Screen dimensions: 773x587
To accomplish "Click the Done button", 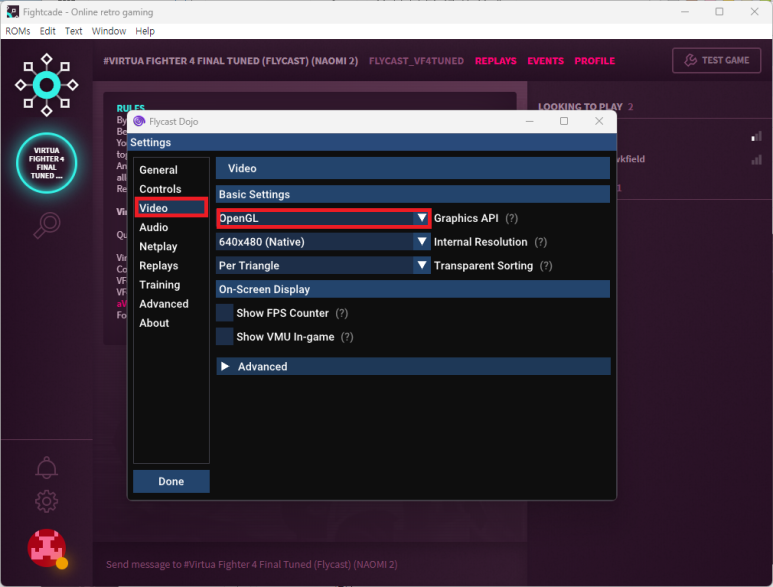I will [171, 482].
